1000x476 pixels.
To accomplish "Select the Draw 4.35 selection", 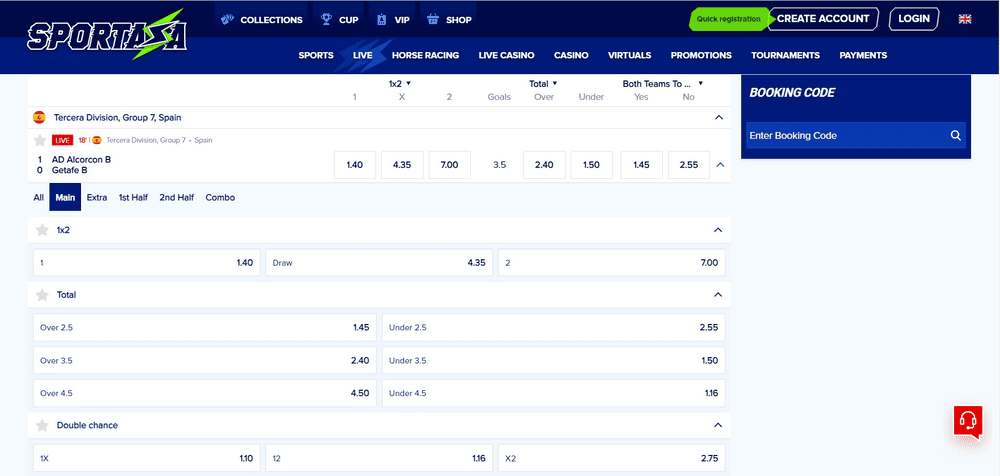I will [379, 262].
